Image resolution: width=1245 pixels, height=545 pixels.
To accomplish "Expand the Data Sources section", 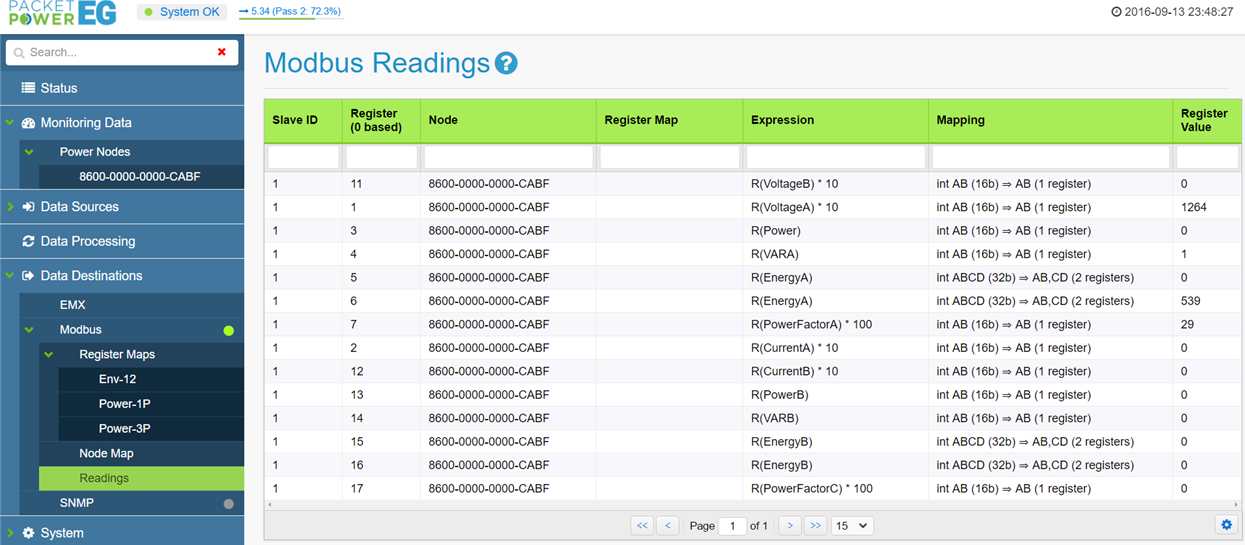I will pyautogui.click(x=11, y=207).
